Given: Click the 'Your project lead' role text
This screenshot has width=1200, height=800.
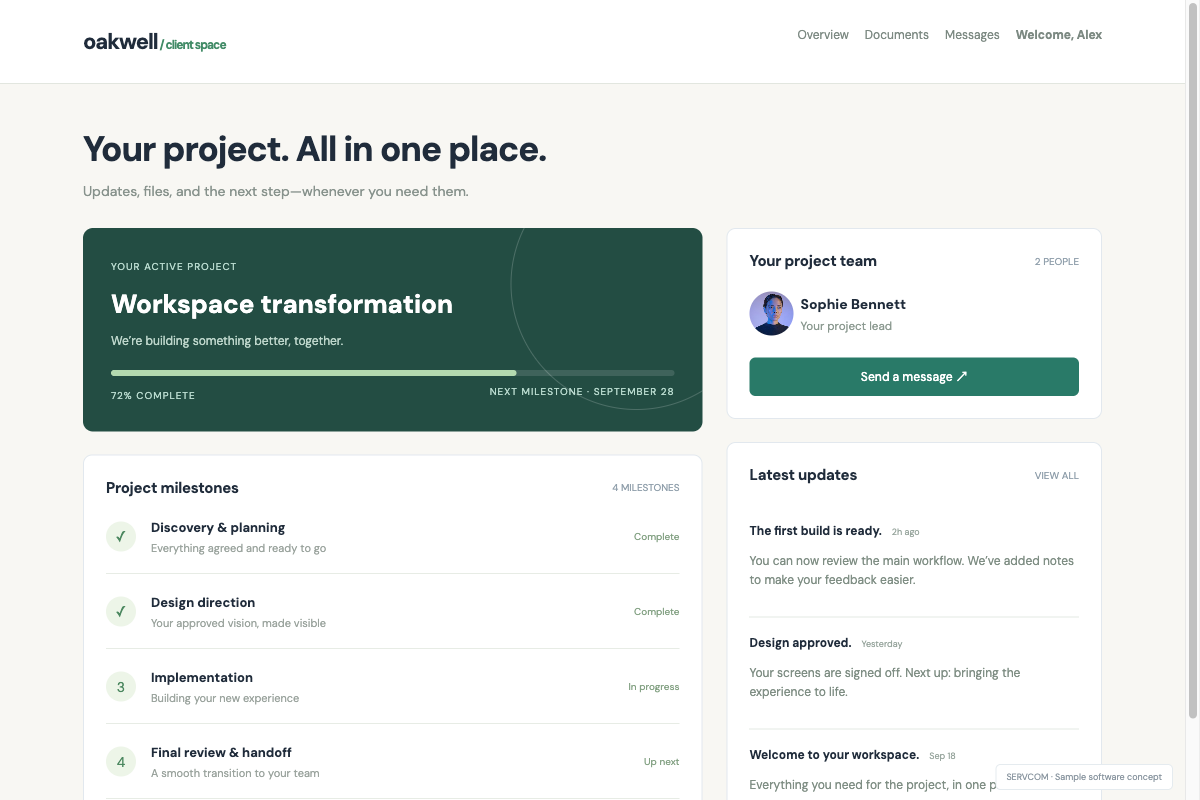Looking at the screenshot, I should 846,326.
